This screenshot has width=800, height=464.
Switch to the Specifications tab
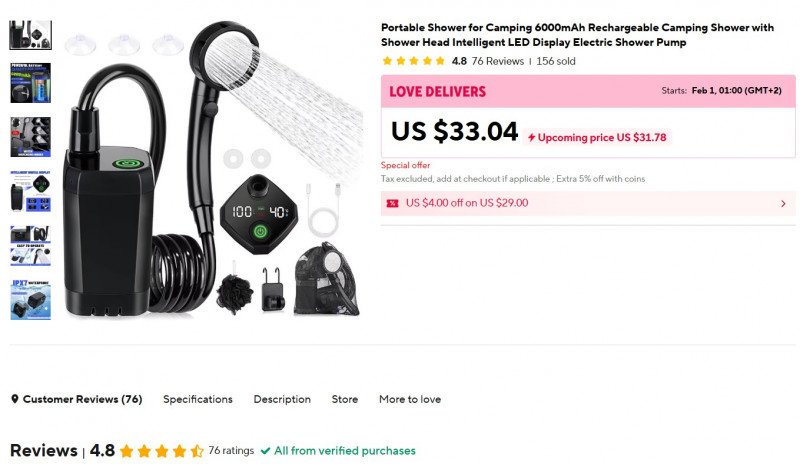point(198,399)
